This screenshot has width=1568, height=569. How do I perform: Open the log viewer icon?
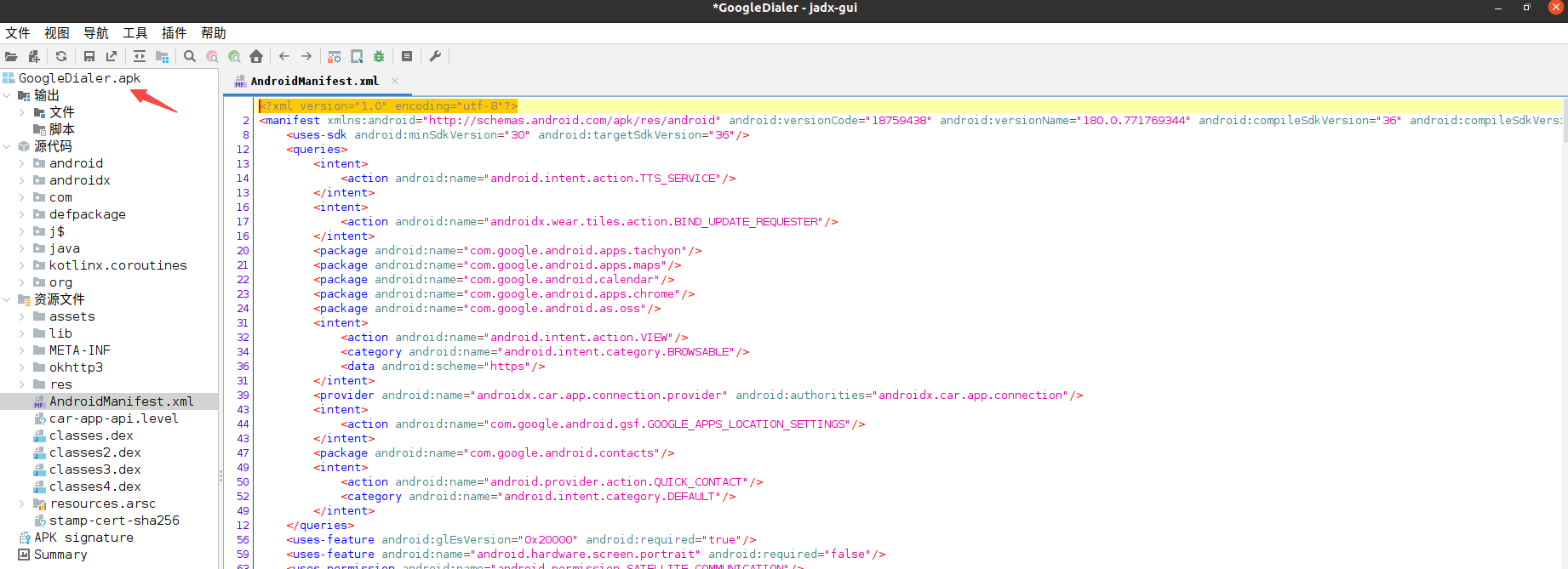(x=407, y=56)
